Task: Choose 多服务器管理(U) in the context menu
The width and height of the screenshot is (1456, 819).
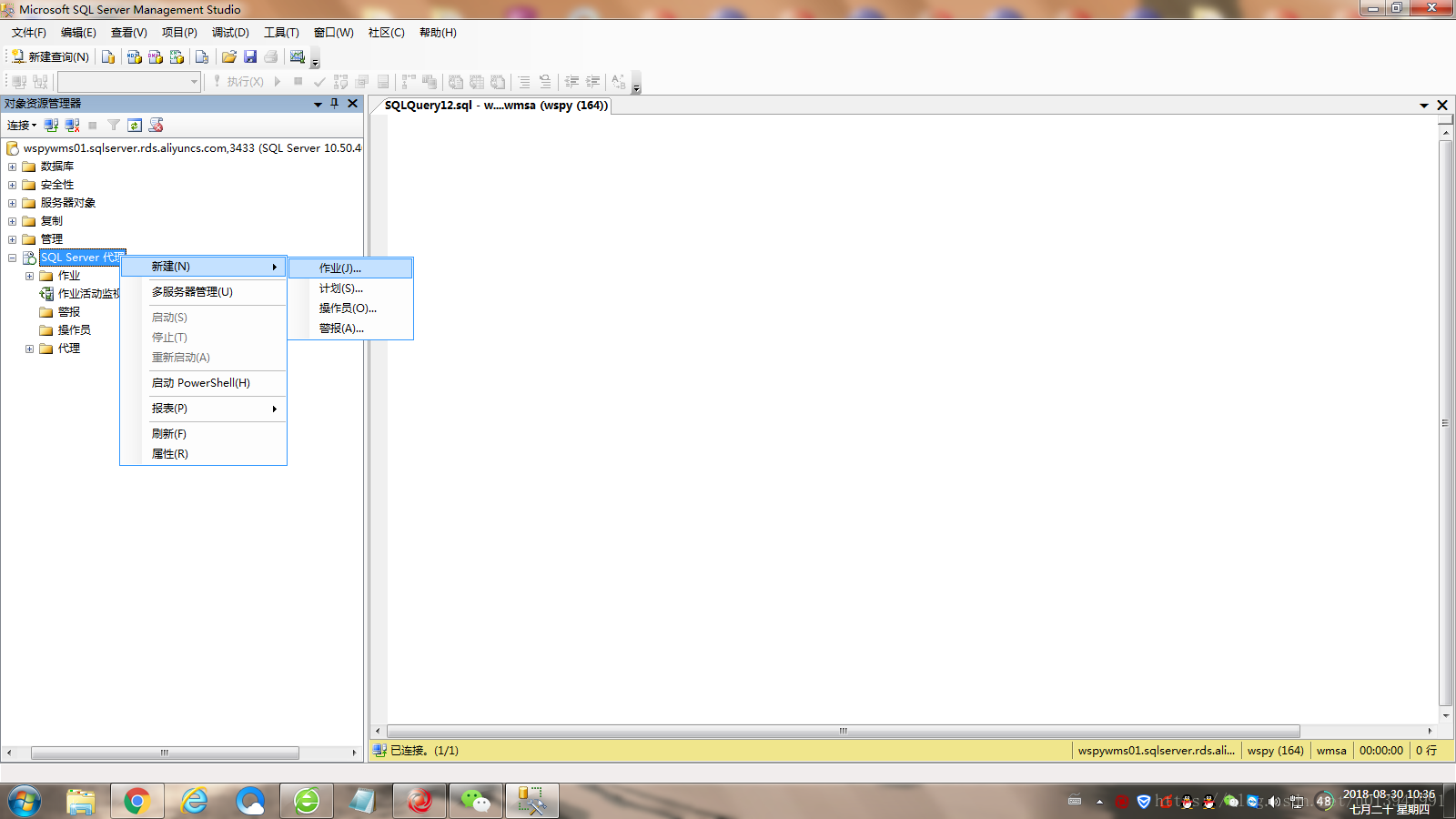Action: [204, 292]
